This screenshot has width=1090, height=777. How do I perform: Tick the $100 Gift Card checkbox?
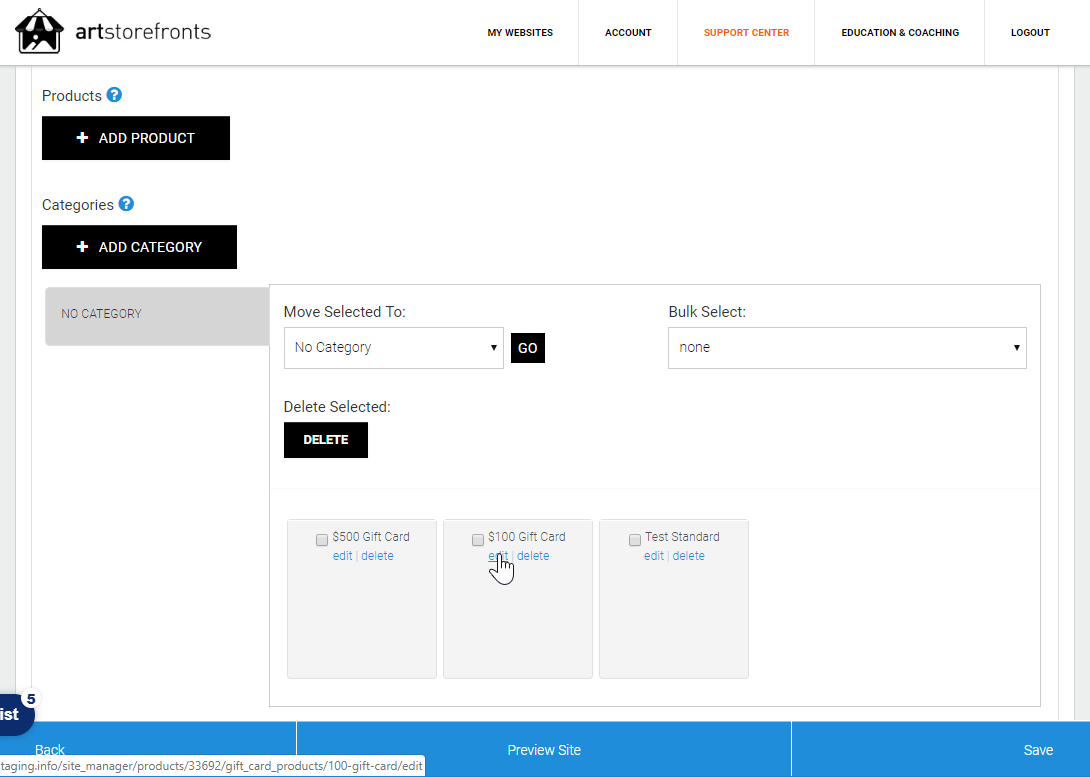pos(478,540)
